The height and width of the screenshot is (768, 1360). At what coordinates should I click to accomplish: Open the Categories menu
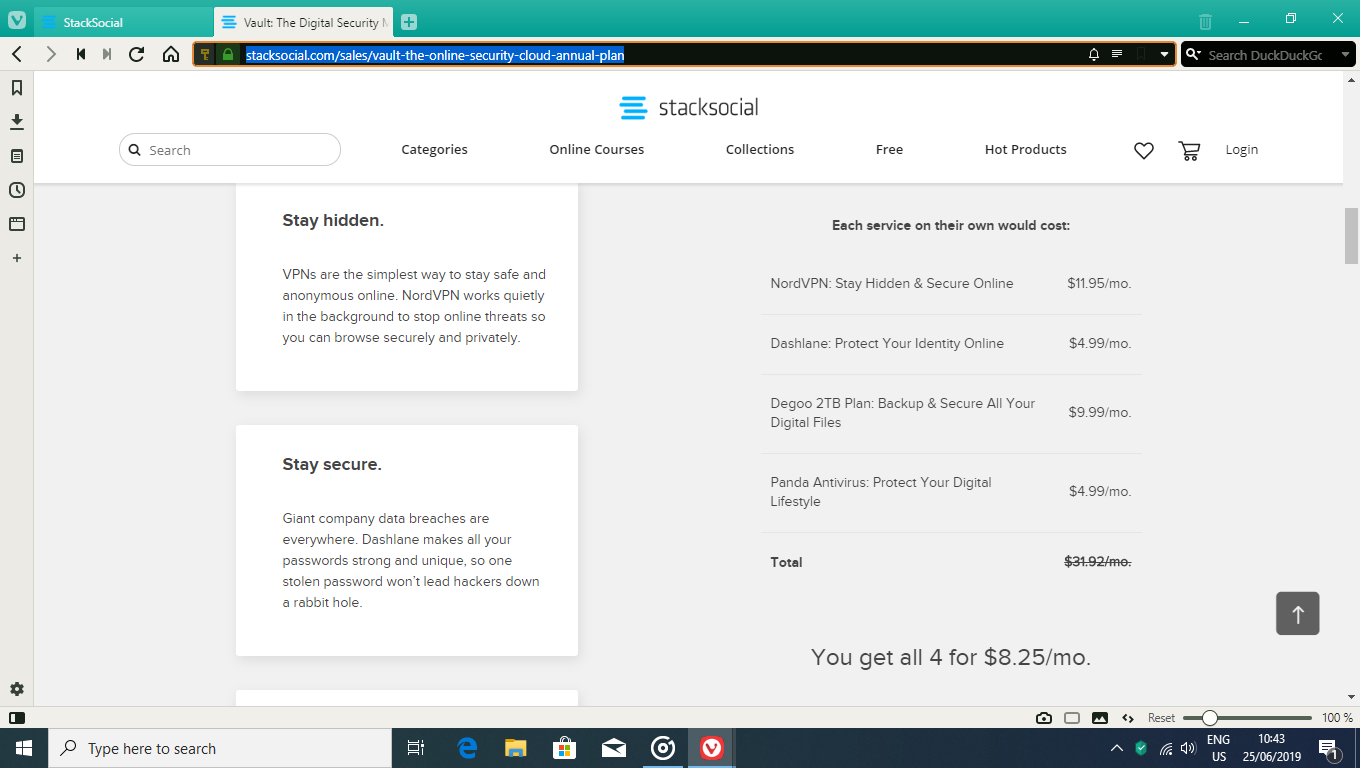point(434,150)
